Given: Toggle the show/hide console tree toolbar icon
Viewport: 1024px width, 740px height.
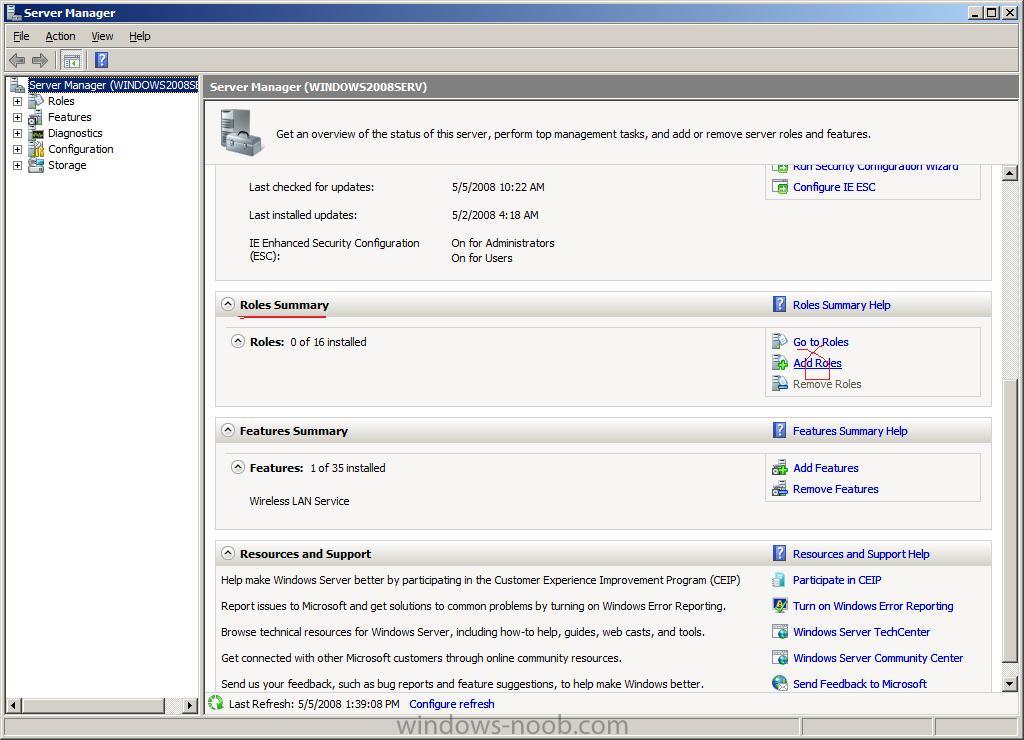Looking at the screenshot, I should 72,61.
